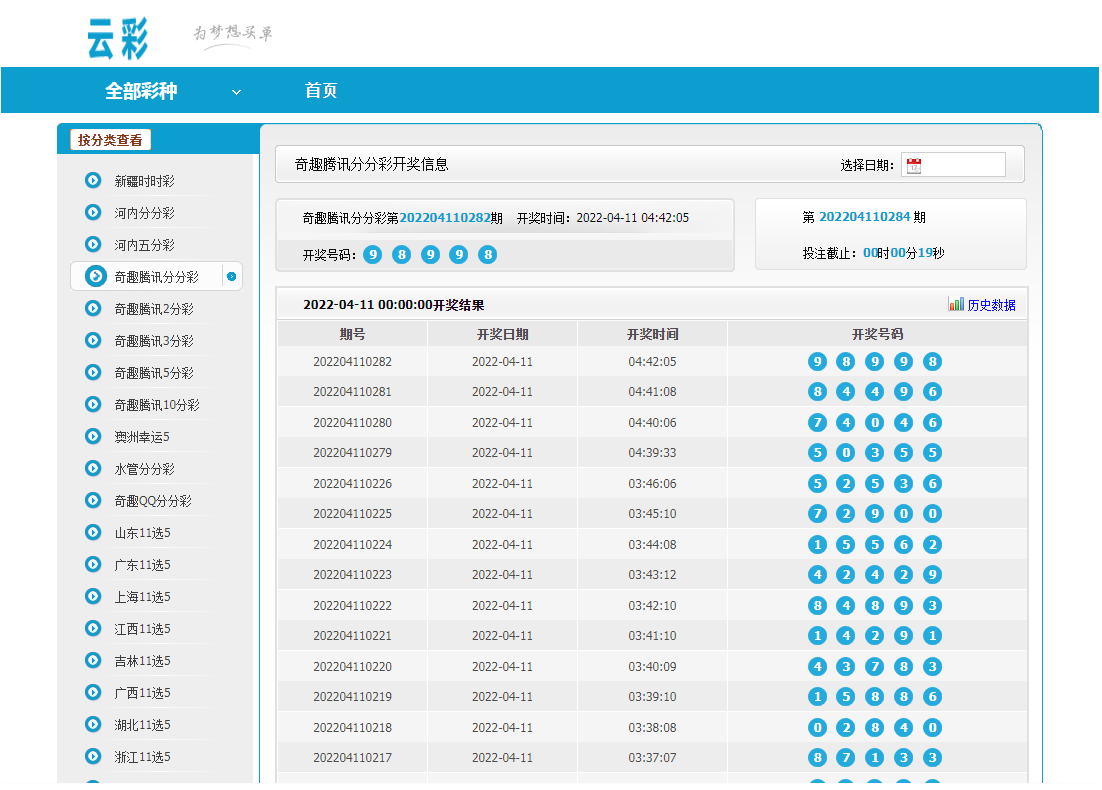Click the arrow icon beside 澳洲幸运5
This screenshot has height=790, width=1102.
click(x=95, y=436)
